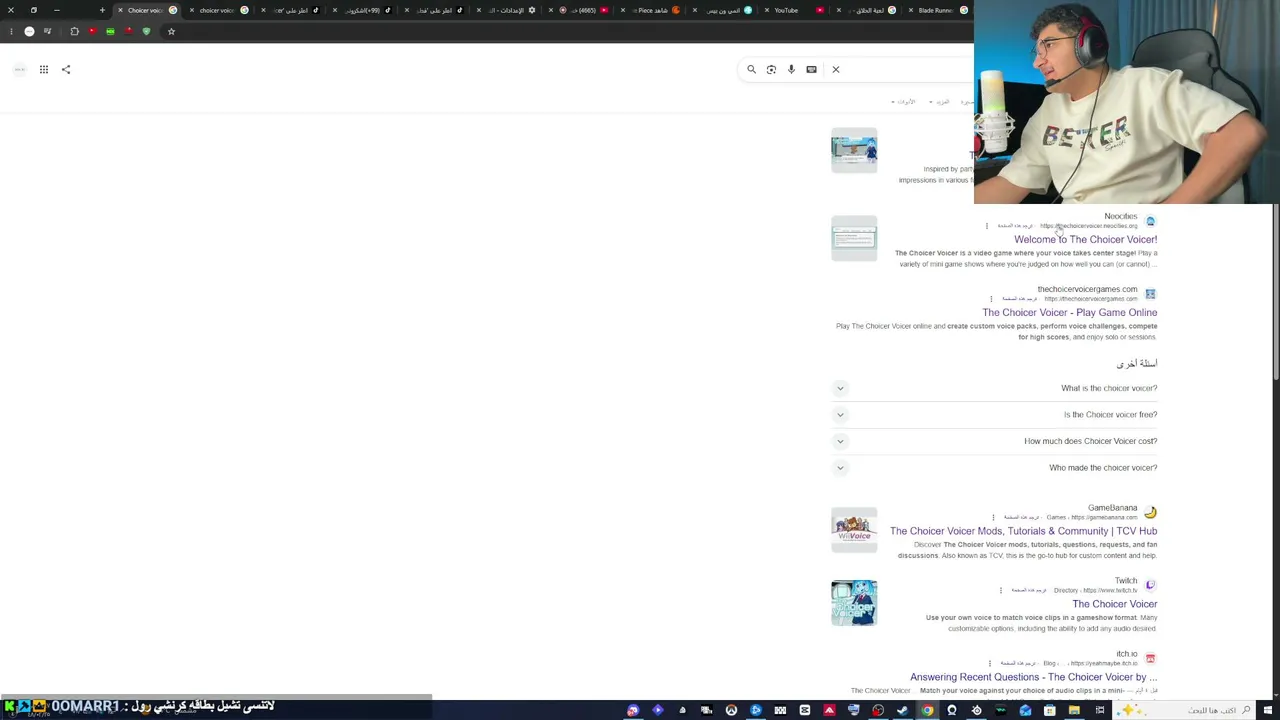Open the on-screen keyboard icon in search box
The image size is (1280, 720).
pos(811,70)
